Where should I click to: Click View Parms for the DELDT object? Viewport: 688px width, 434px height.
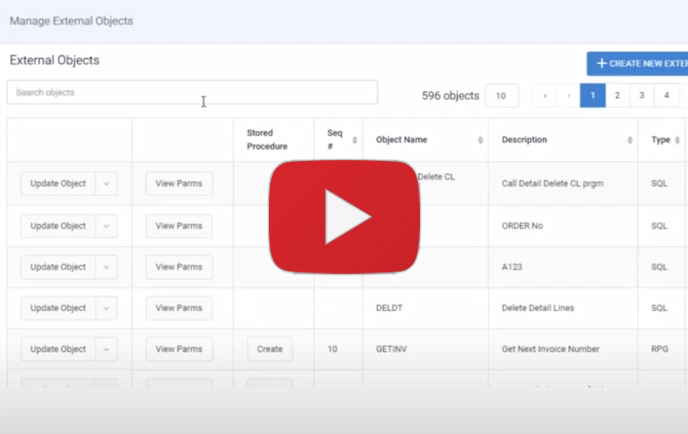179,308
